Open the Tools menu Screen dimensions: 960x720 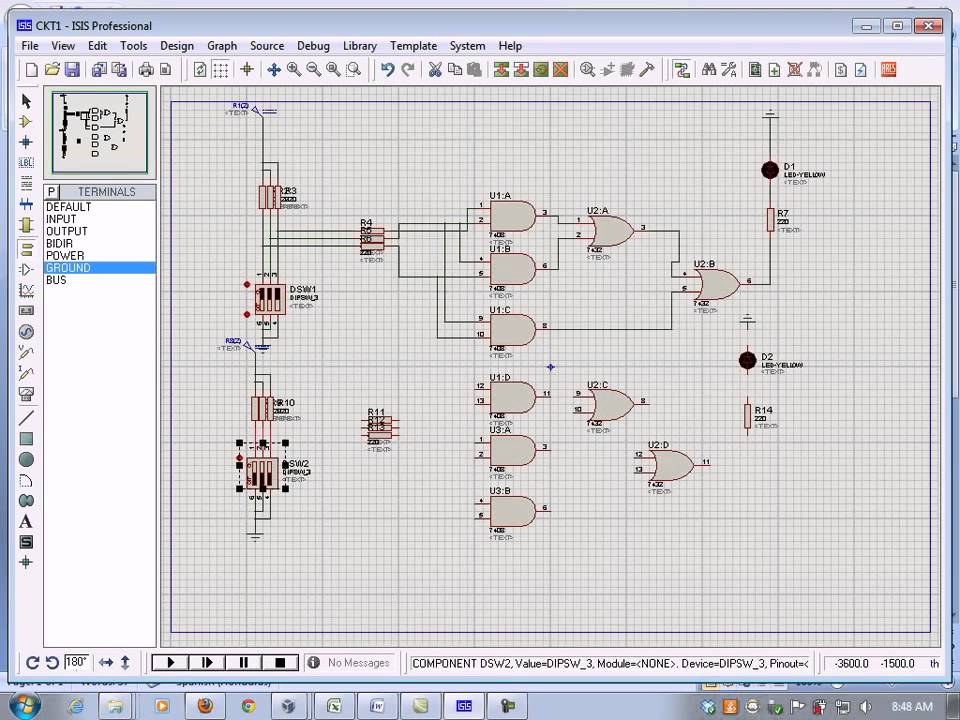click(133, 46)
